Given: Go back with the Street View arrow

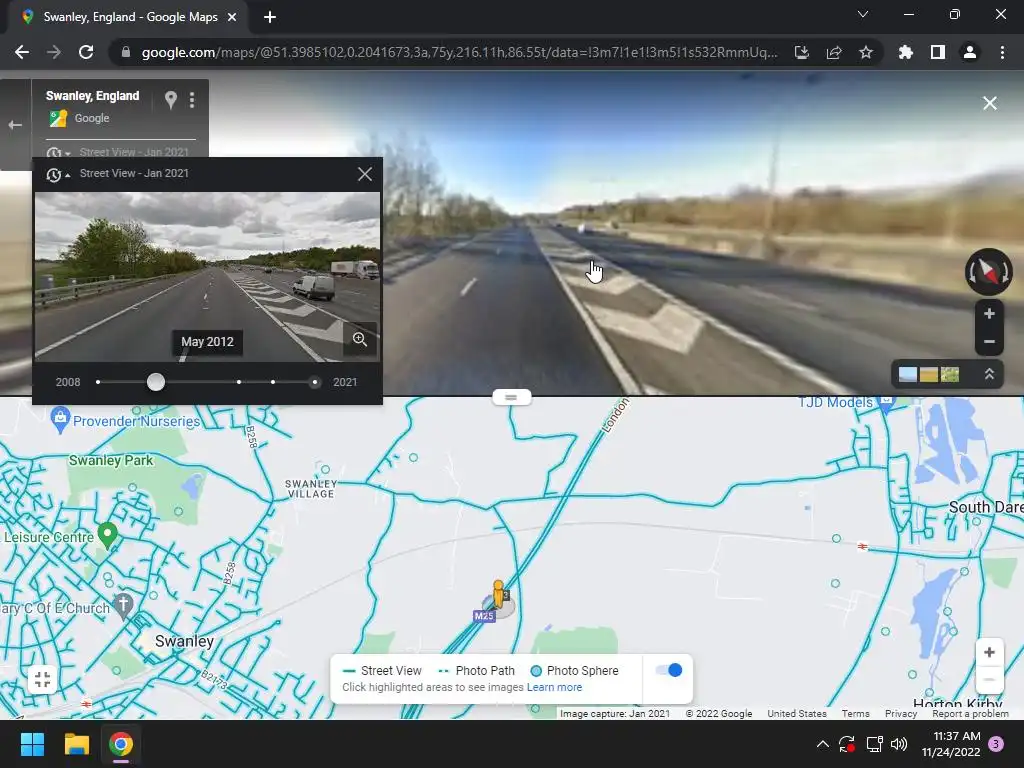Looking at the screenshot, I should point(15,125).
